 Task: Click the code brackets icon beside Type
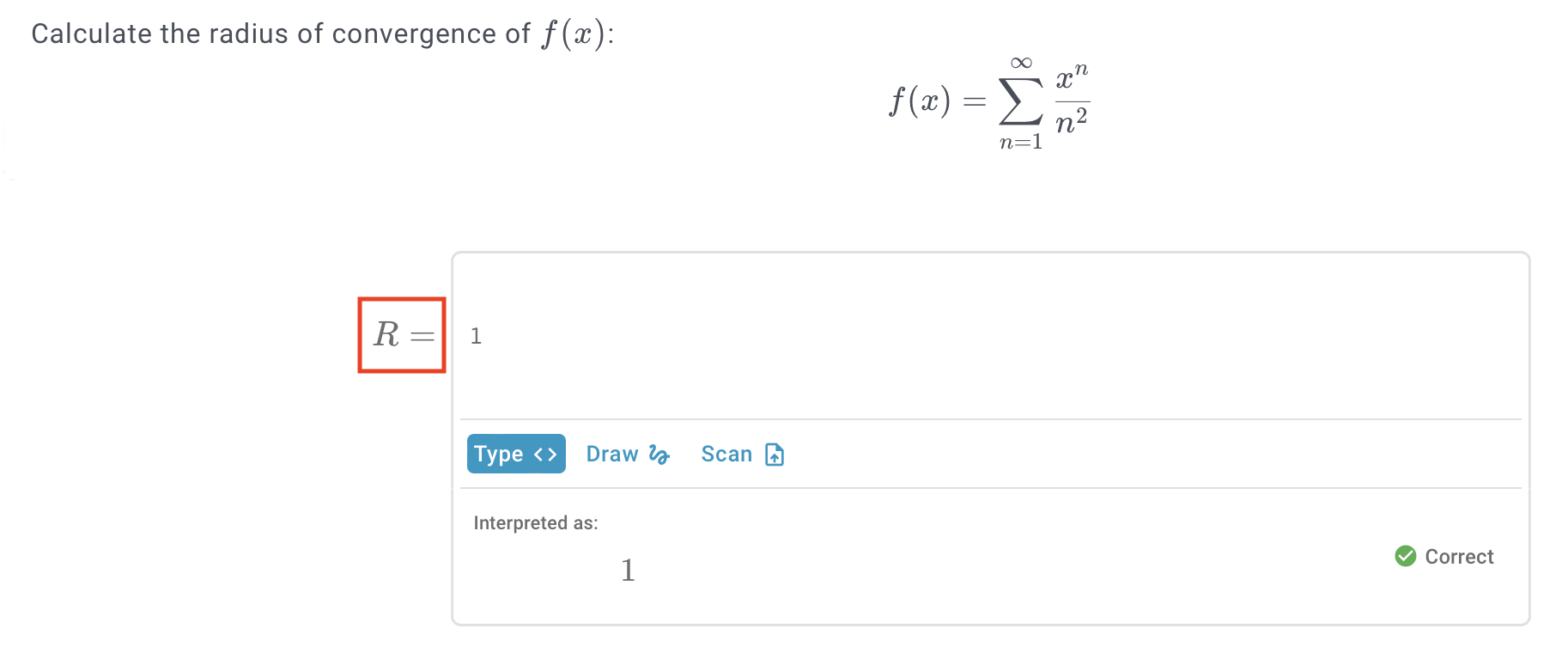(x=545, y=455)
